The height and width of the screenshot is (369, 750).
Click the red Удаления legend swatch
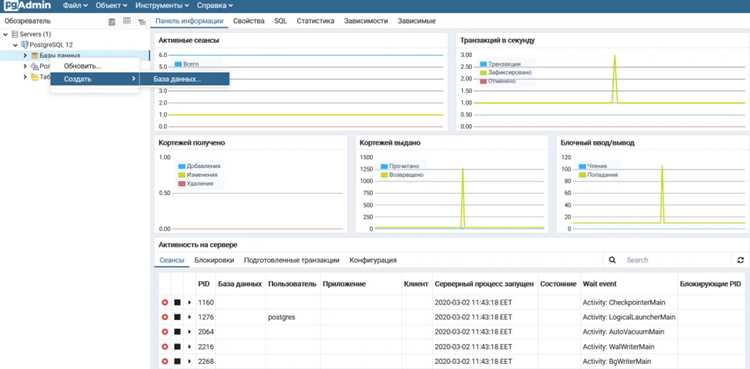point(182,184)
